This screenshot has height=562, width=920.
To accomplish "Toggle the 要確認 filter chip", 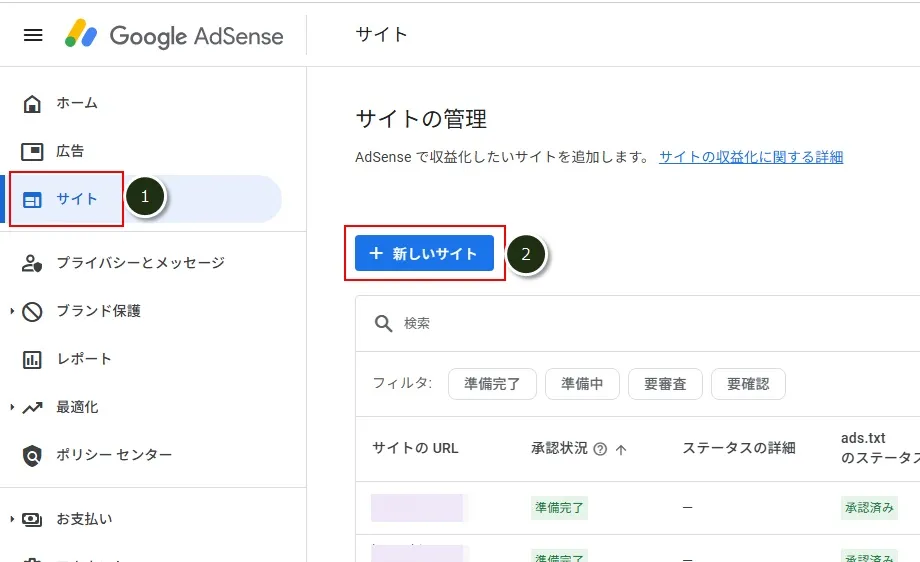I will click(x=747, y=384).
